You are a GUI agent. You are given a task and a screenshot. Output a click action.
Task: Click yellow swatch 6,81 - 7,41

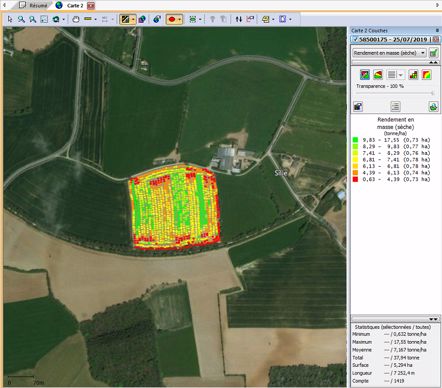click(355, 160)
